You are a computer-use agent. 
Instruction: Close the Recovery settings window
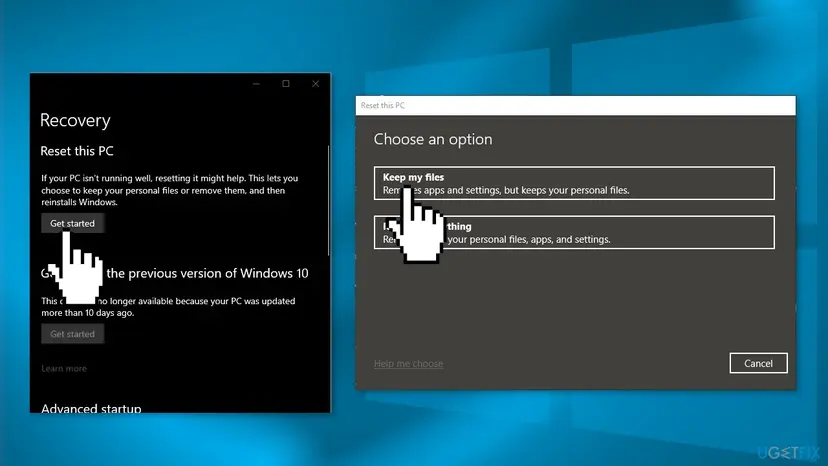[315, 83]
